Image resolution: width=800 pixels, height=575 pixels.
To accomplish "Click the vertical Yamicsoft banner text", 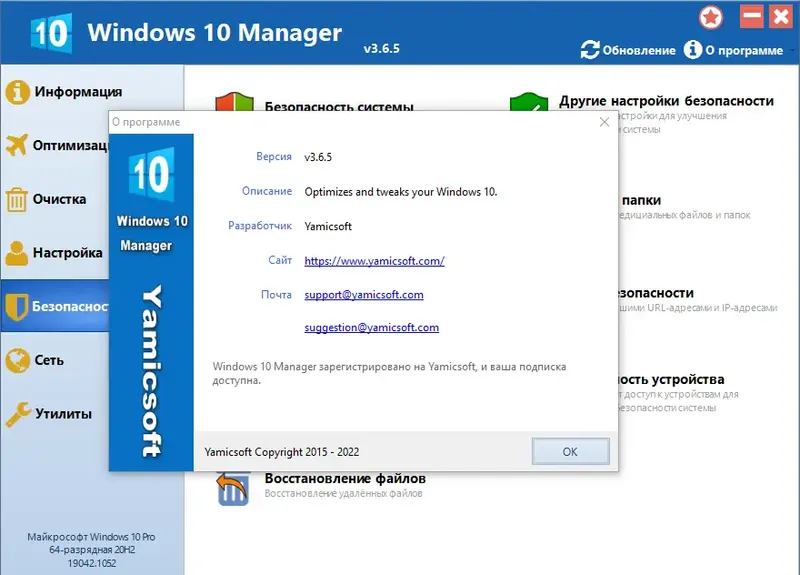I will coord(152,371).
